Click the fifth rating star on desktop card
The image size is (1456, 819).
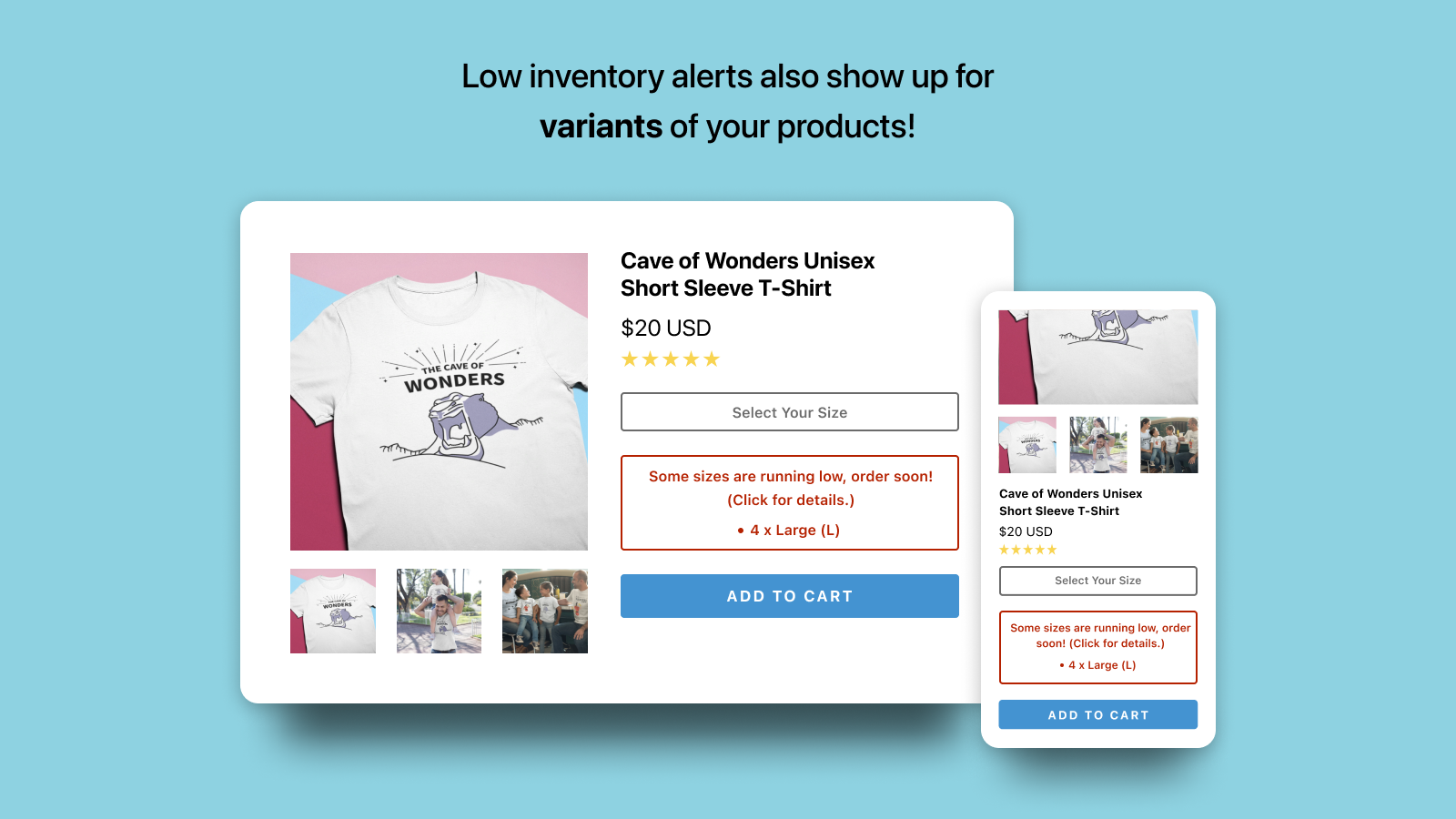pos(712,359)
